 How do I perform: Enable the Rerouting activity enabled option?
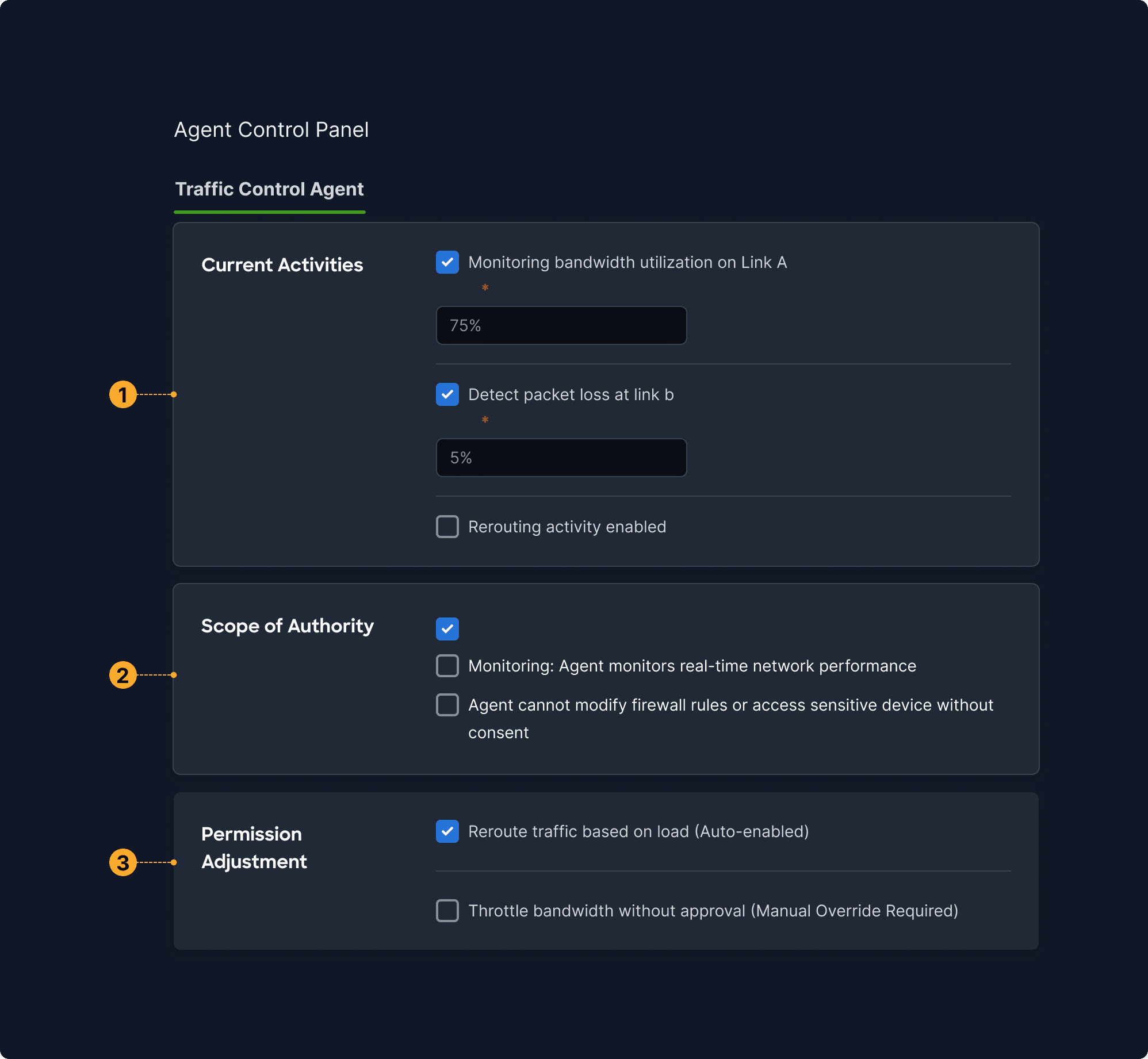click(447, 526)
